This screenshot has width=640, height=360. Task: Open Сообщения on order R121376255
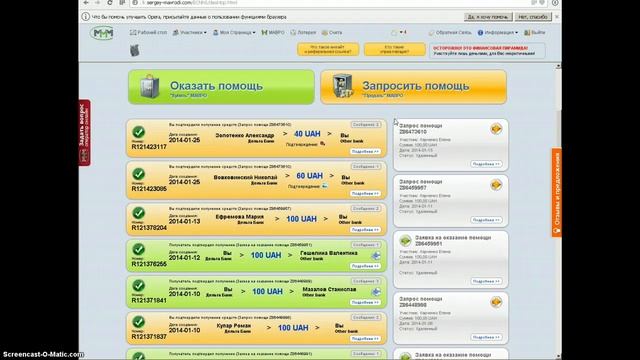click(366, 245)
